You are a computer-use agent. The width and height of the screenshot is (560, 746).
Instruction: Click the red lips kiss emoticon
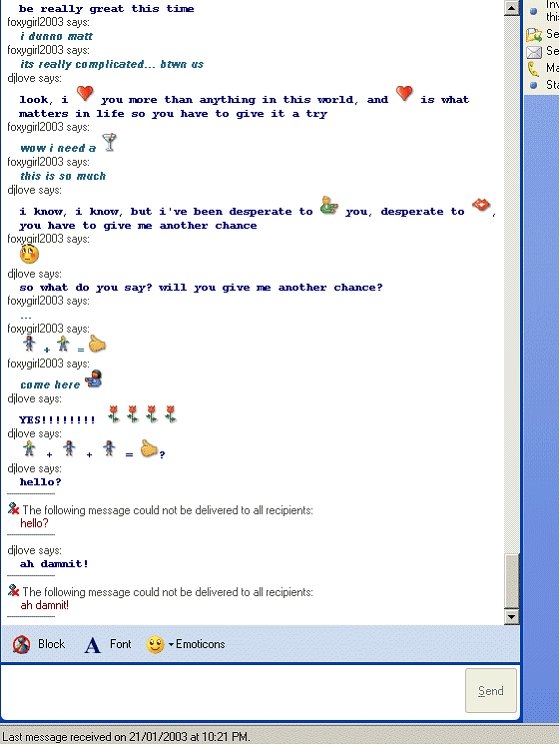481,205
